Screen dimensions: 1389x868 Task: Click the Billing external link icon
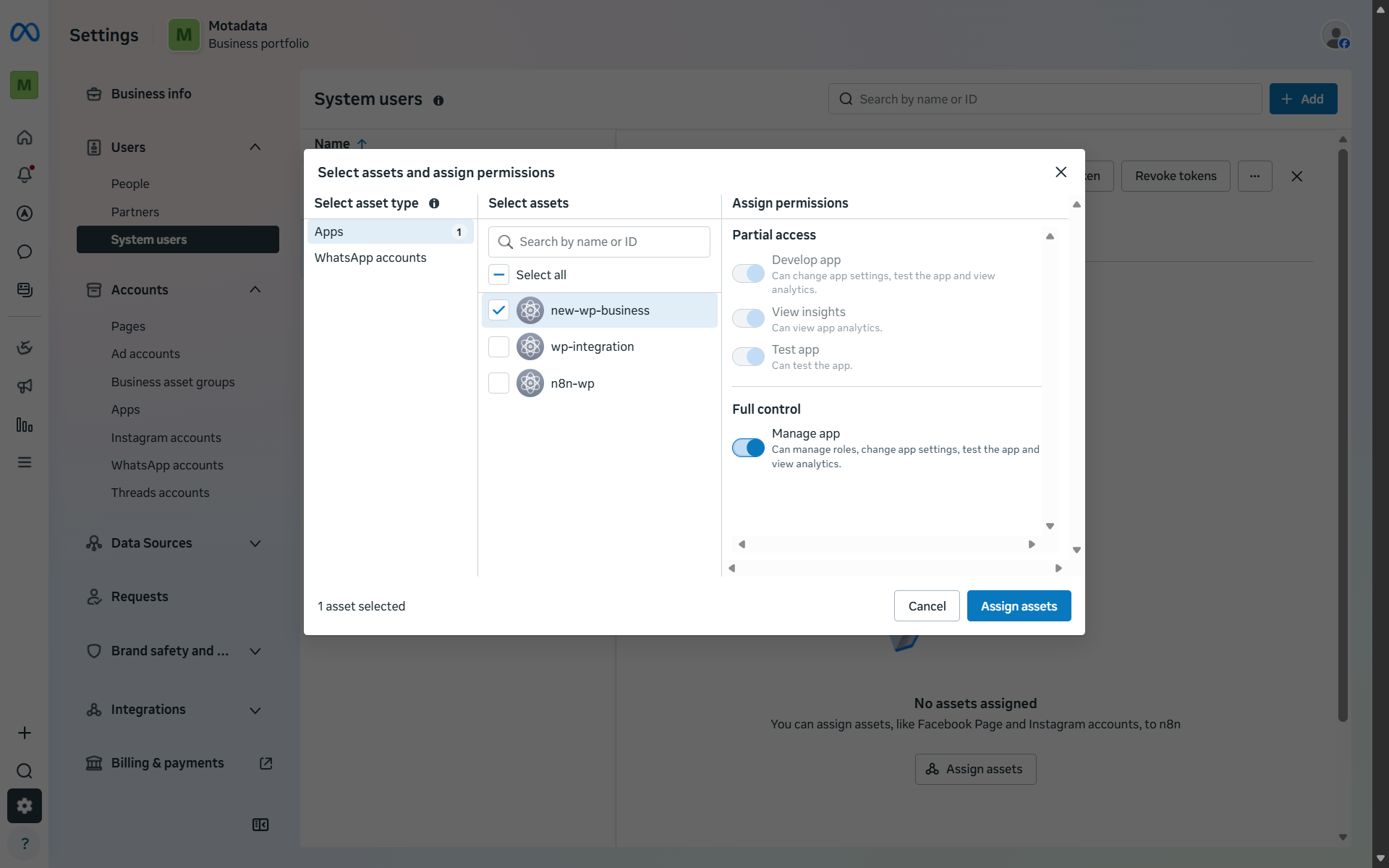pyautogui.click(x=266, y=763)
